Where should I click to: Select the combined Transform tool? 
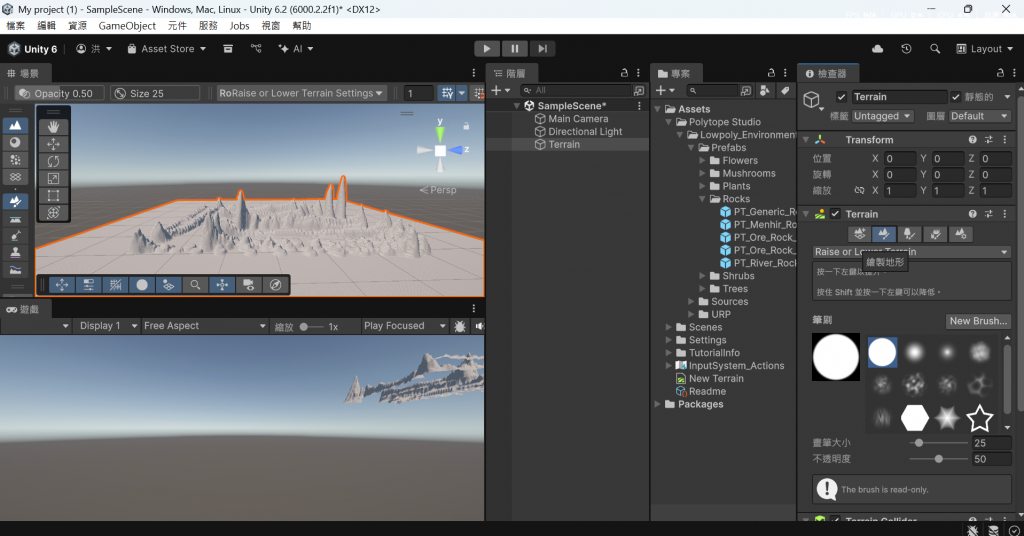pos(54,212)
